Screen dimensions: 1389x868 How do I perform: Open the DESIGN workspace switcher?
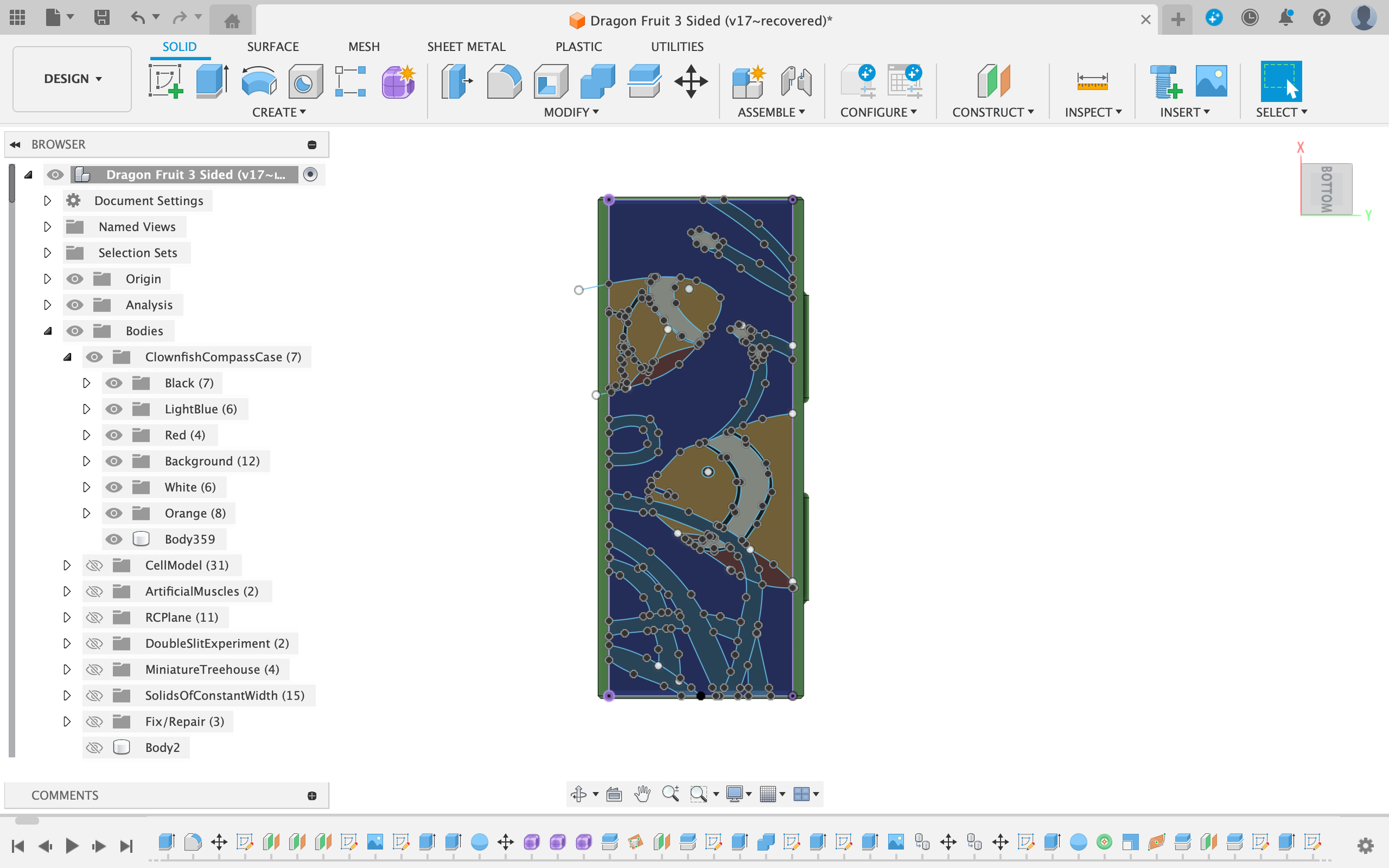[x=71, y=79]
